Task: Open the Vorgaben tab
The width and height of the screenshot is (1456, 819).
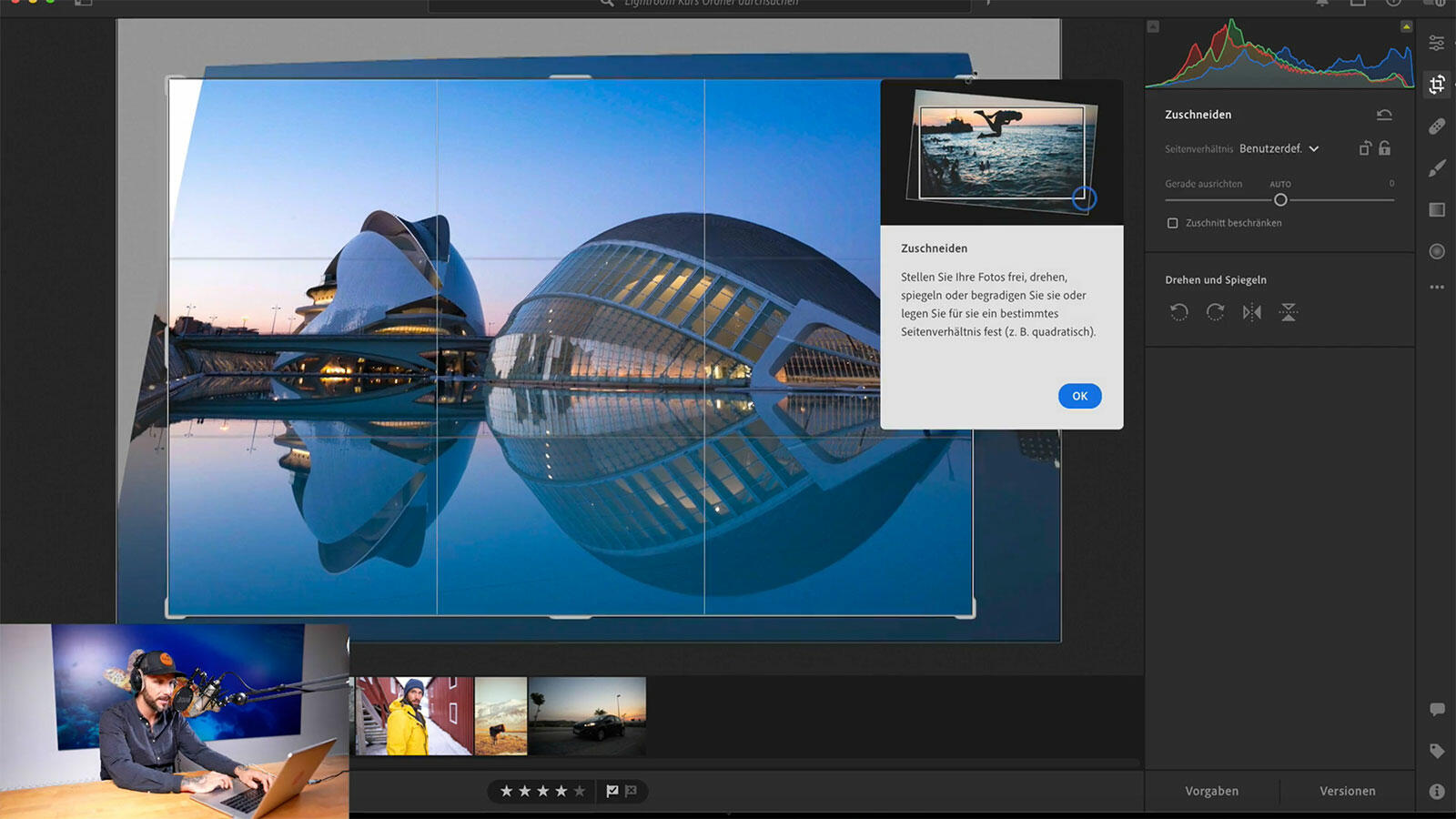Action: click(1211, 791)
